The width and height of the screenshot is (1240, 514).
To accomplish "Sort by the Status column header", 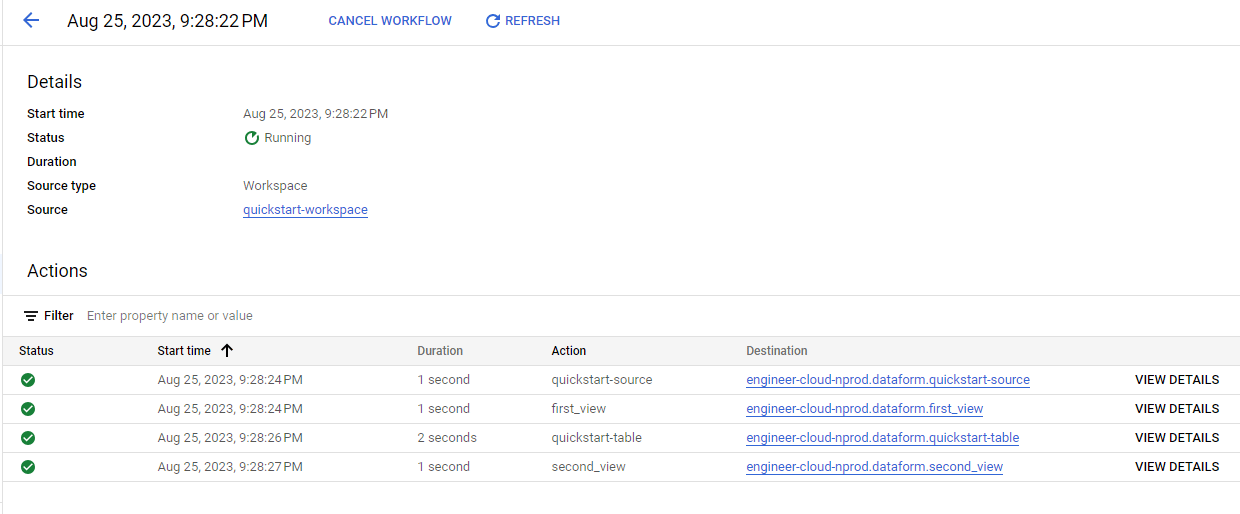I will pyautogui.click(x=36, y=351).
